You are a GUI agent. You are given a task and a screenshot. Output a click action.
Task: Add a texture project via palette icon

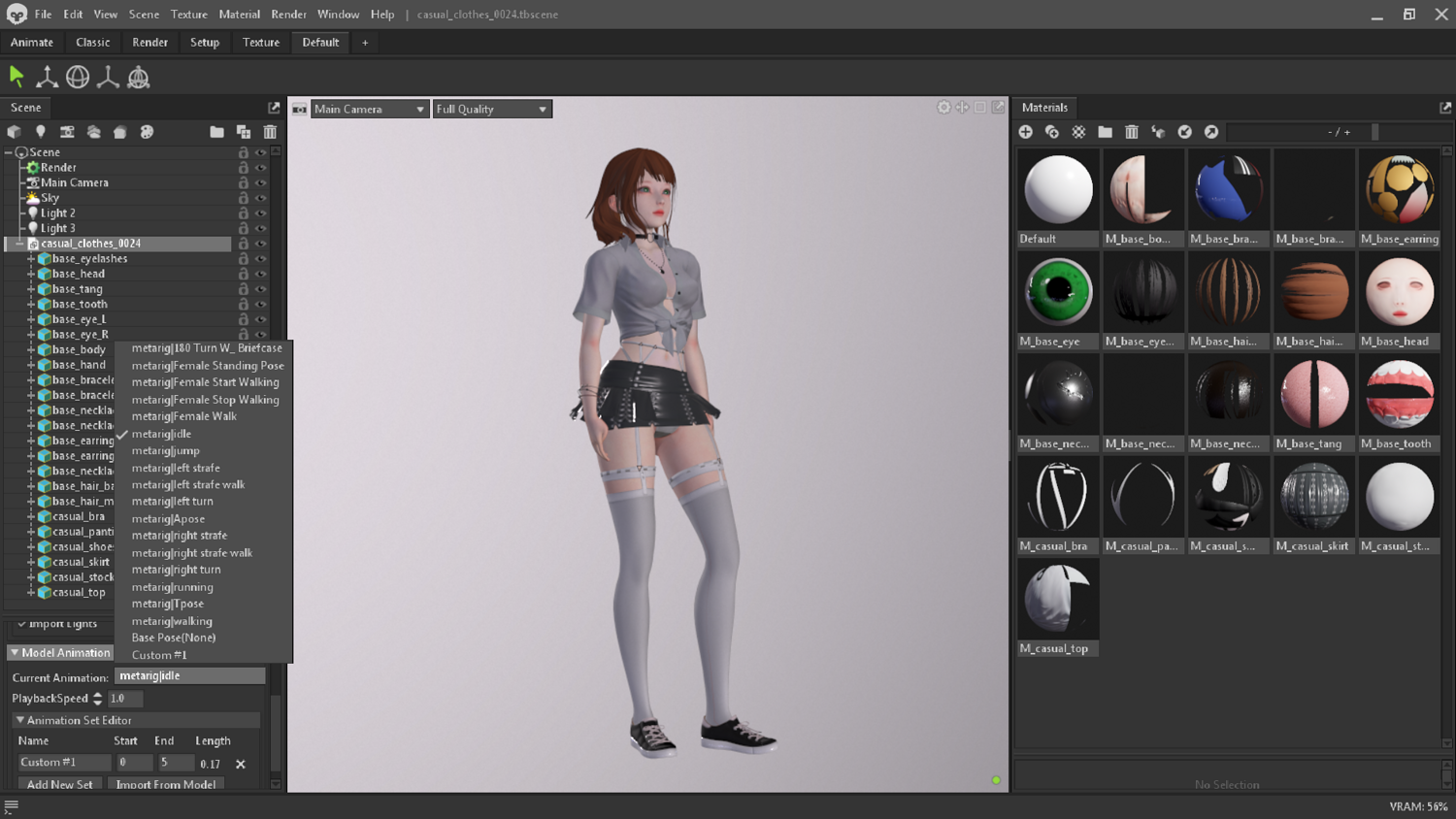(x=147, y=132)
